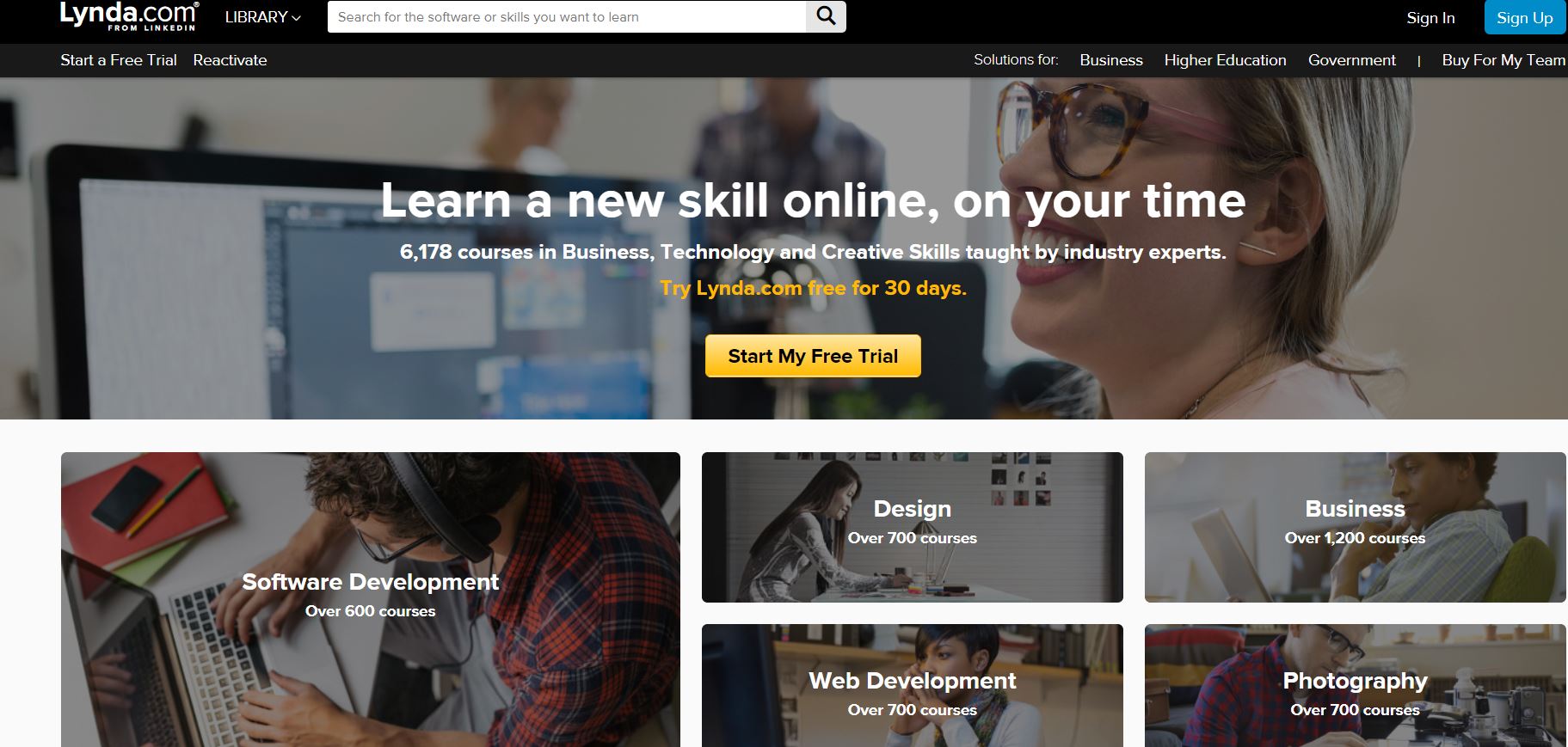
Task: Select Business under Solutions for
Action: pyautogui.click(x=1111, y=60)
